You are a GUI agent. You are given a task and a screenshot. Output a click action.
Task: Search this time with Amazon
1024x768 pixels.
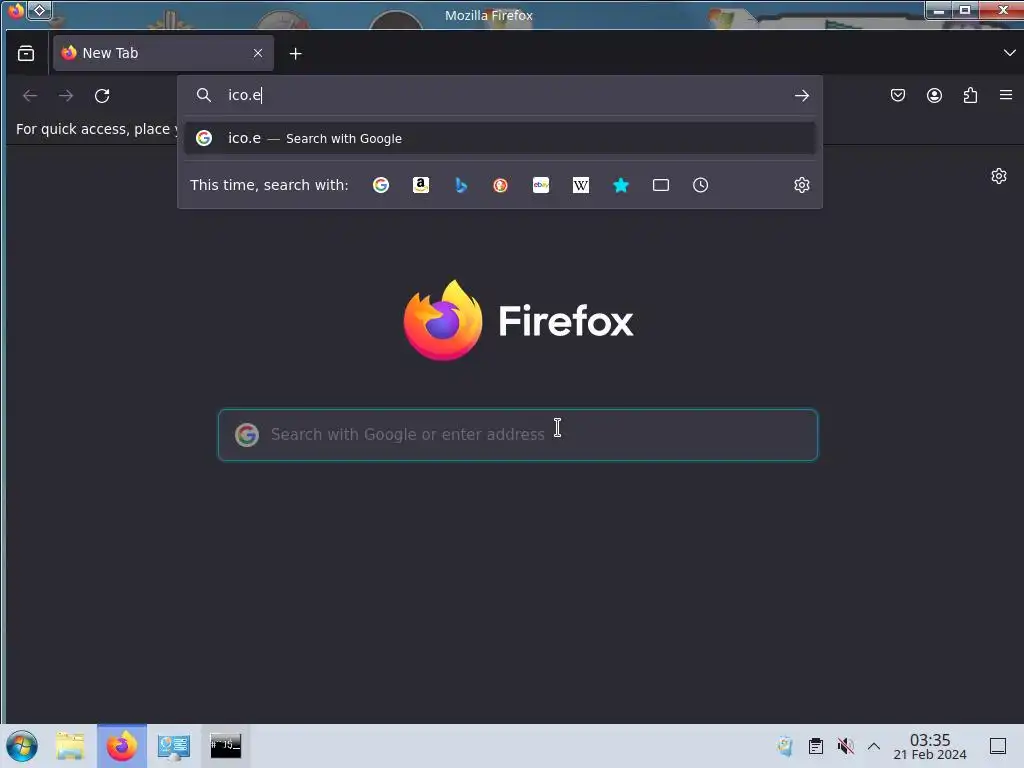(421, 185)
